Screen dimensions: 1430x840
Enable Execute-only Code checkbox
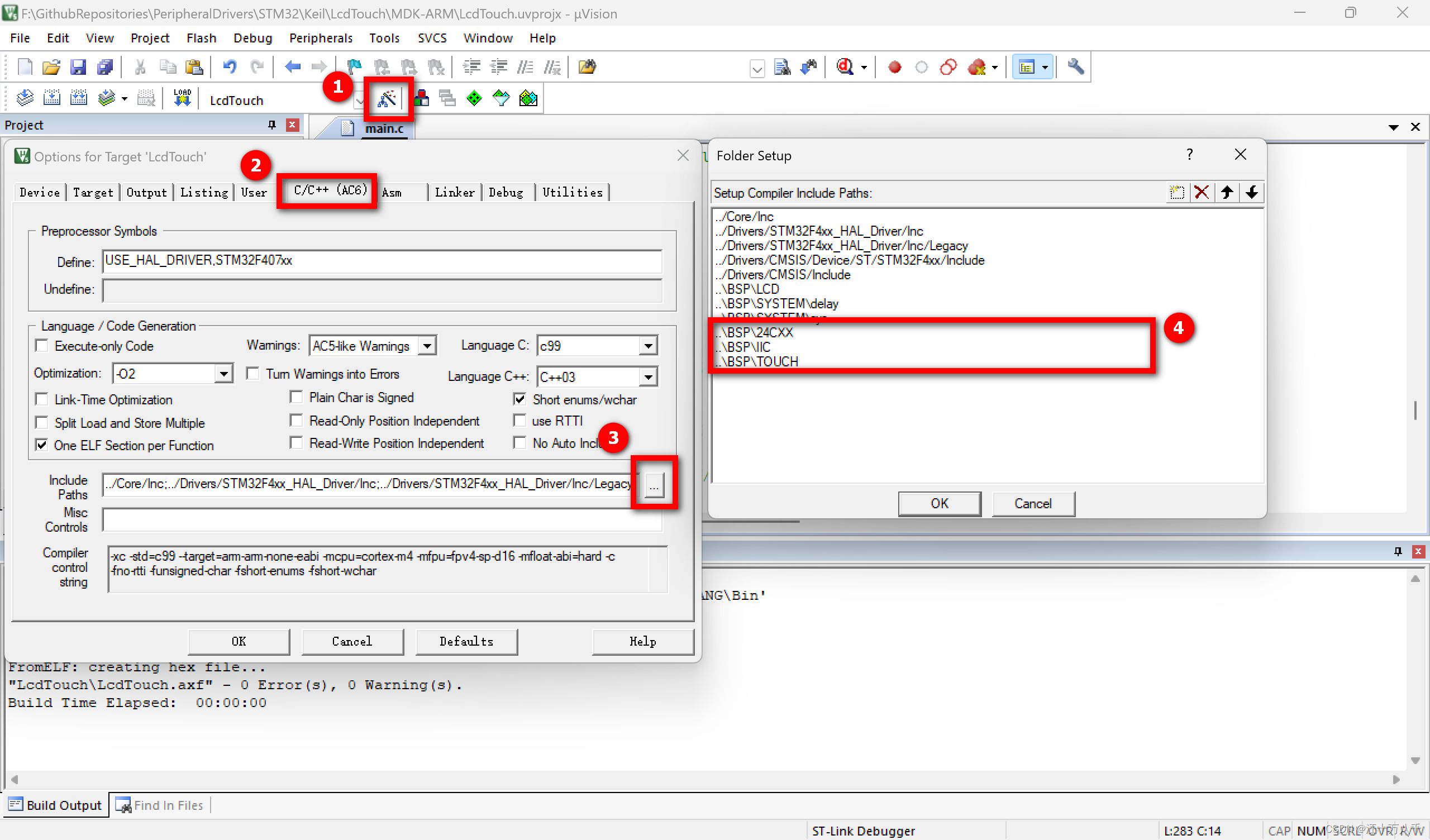click(x=41, y=346)
